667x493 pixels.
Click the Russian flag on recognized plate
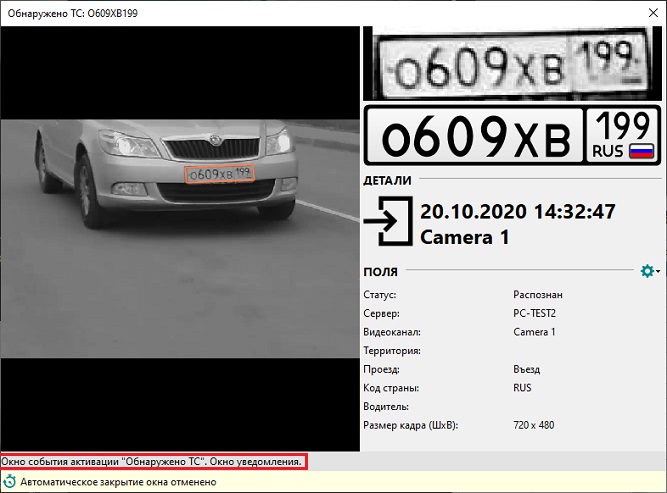641,151
